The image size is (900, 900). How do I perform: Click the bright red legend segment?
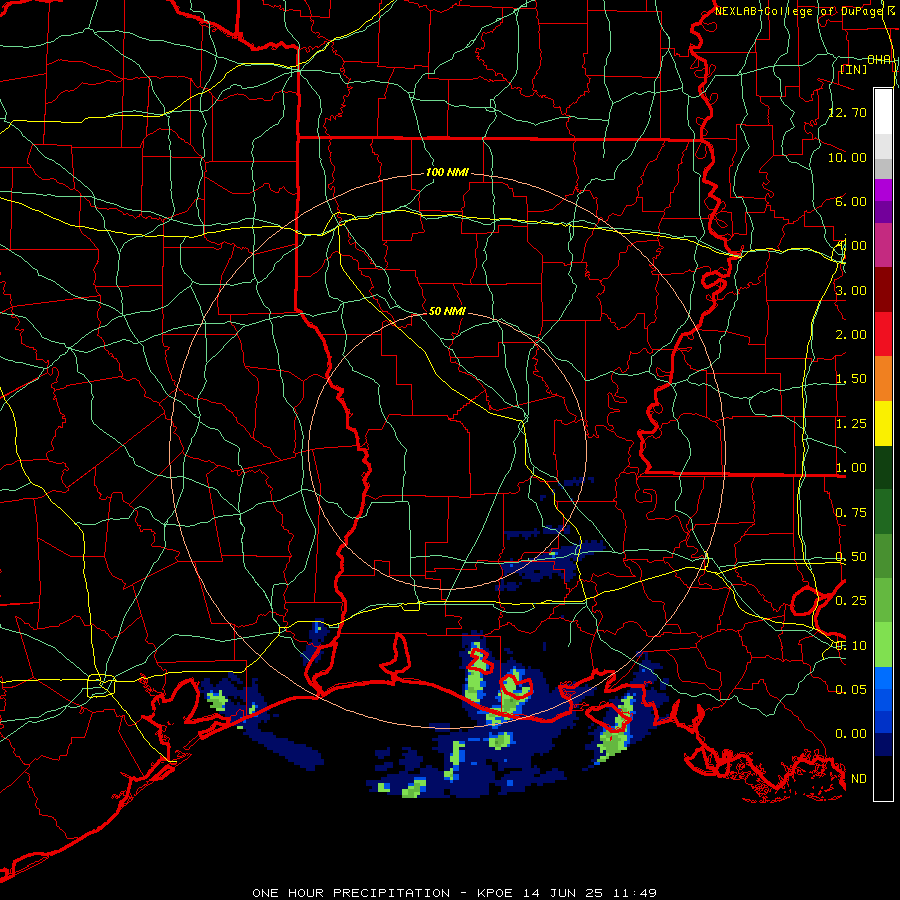point(883,334)
